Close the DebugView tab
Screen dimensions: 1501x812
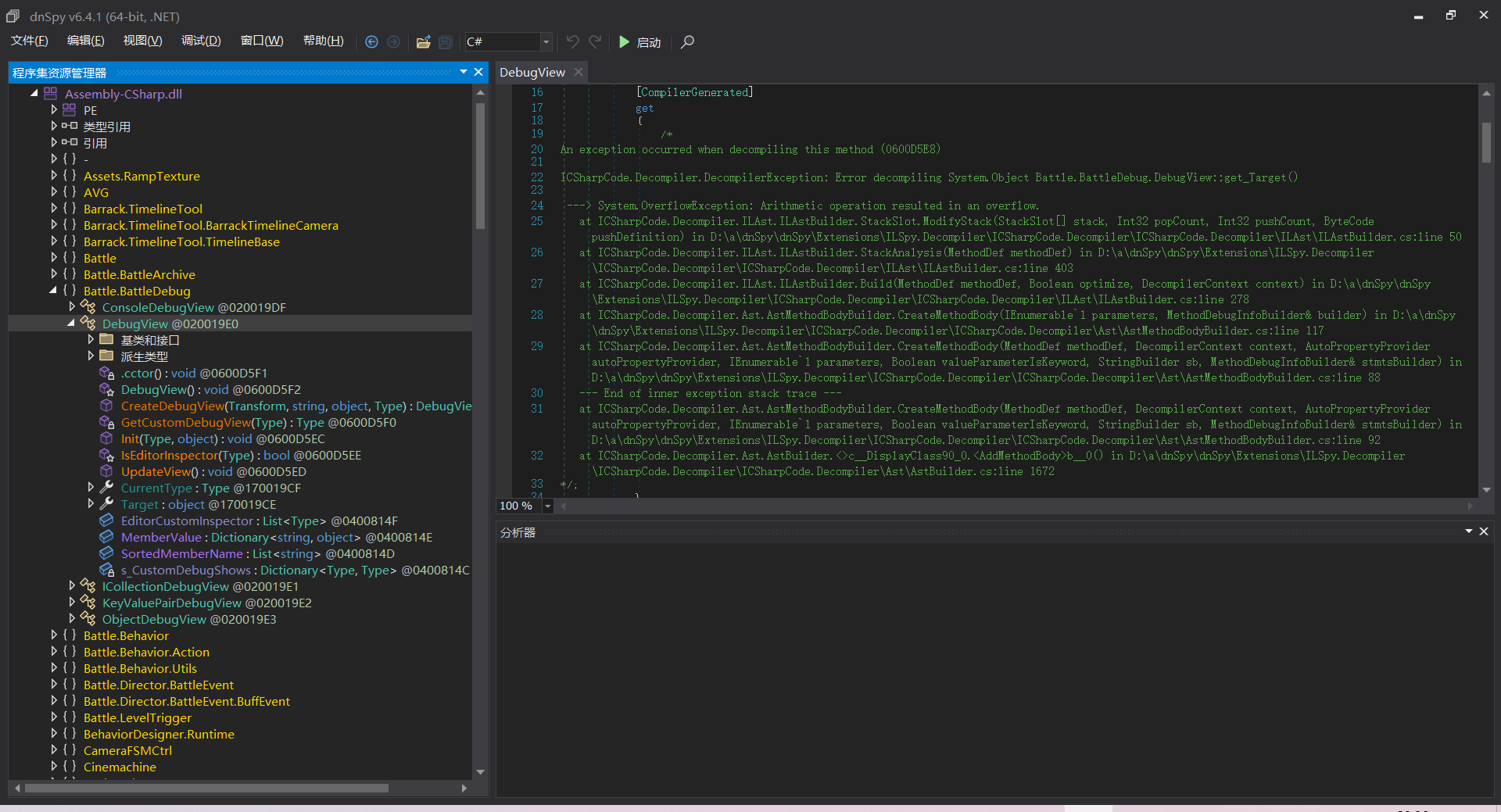(x=579, y=72)
